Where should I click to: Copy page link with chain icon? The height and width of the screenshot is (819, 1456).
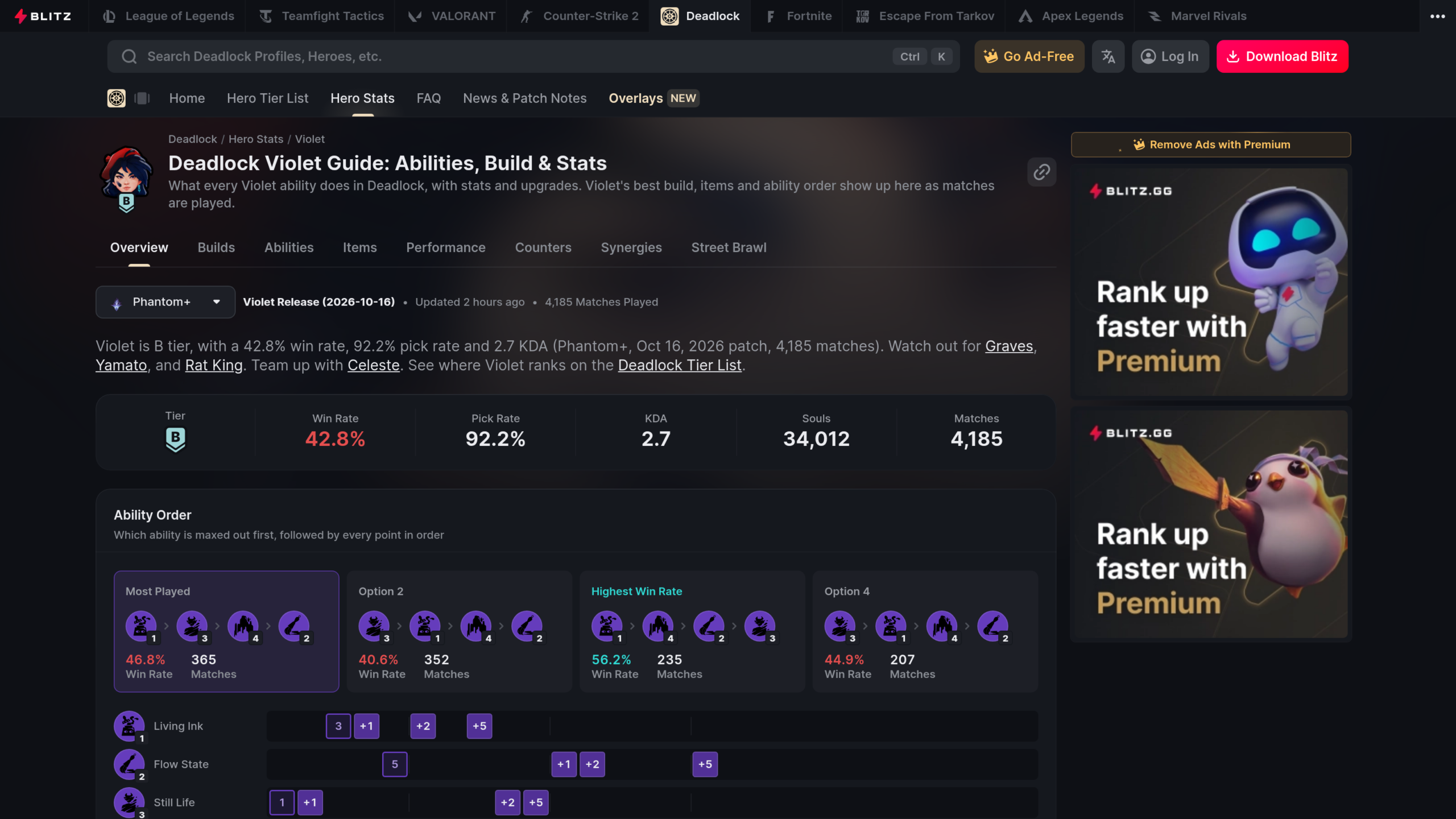(x=1041, y=172)
